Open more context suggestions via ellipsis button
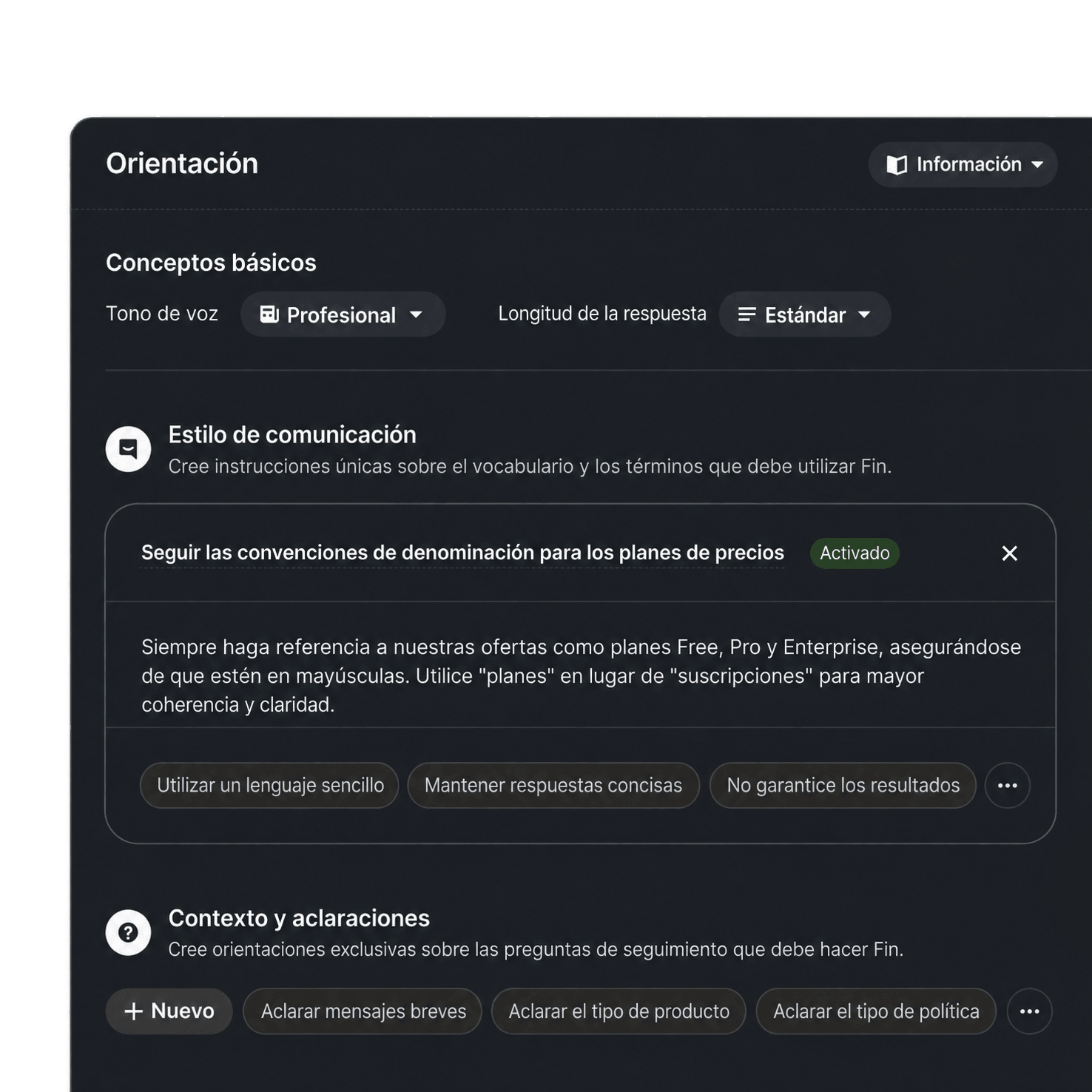The height and width of the screenshot is (1092, 1092). (x=1030, y=1011)
